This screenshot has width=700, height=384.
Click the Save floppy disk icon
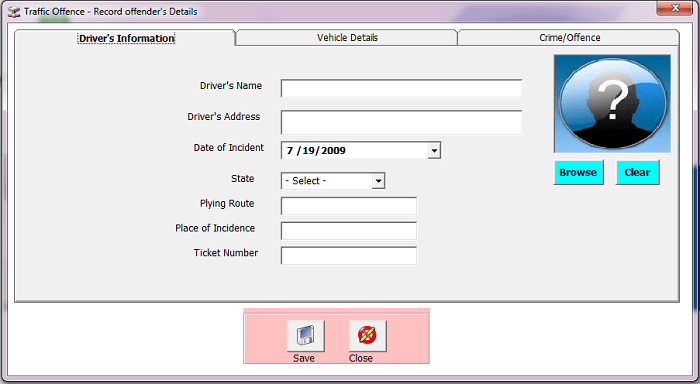306,335
